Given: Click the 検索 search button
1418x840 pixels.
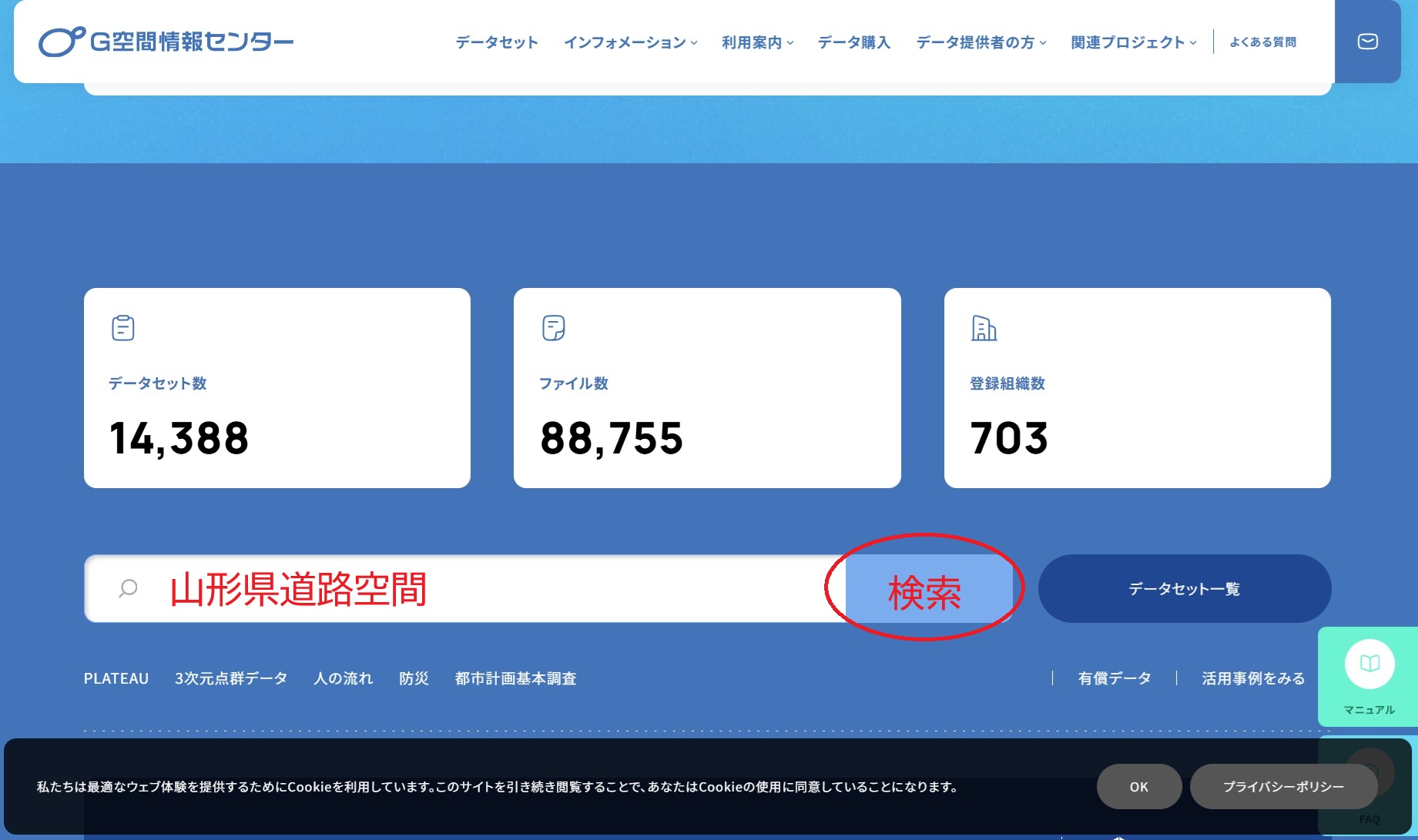Looking at the screenshot, I should (927, 589).
